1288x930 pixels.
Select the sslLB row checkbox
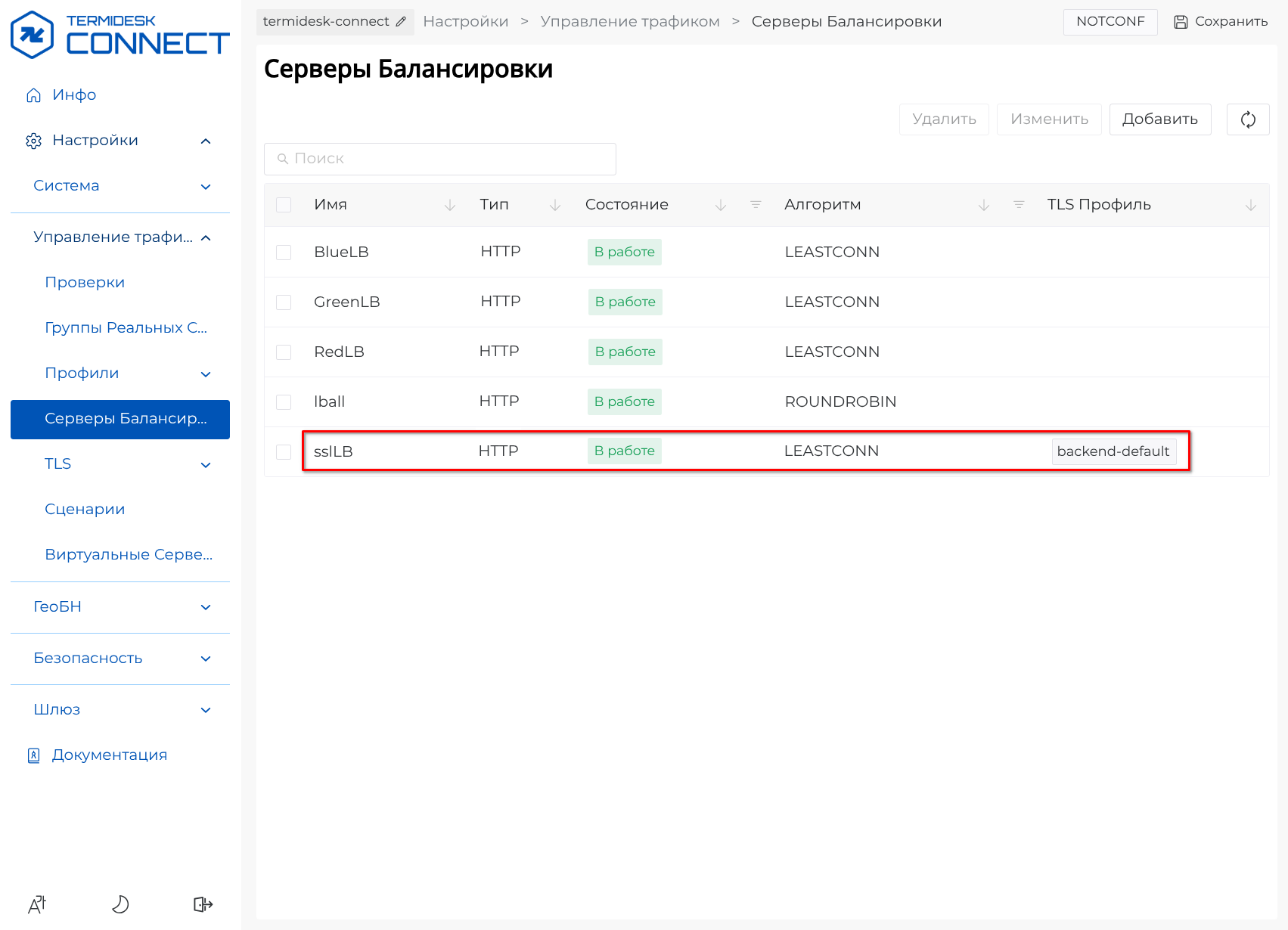point(284,452)
